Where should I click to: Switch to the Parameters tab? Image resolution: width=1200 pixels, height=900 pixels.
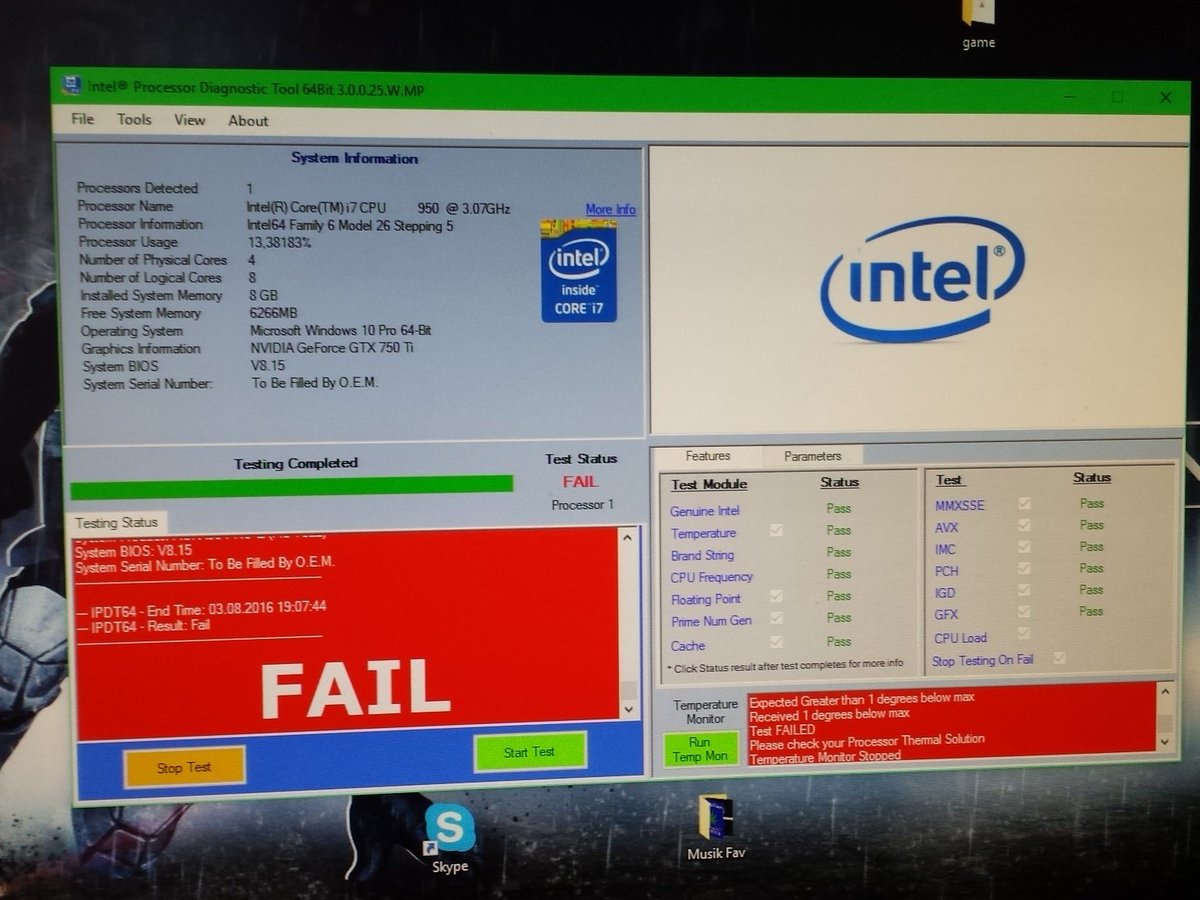[x=812, y=456]
